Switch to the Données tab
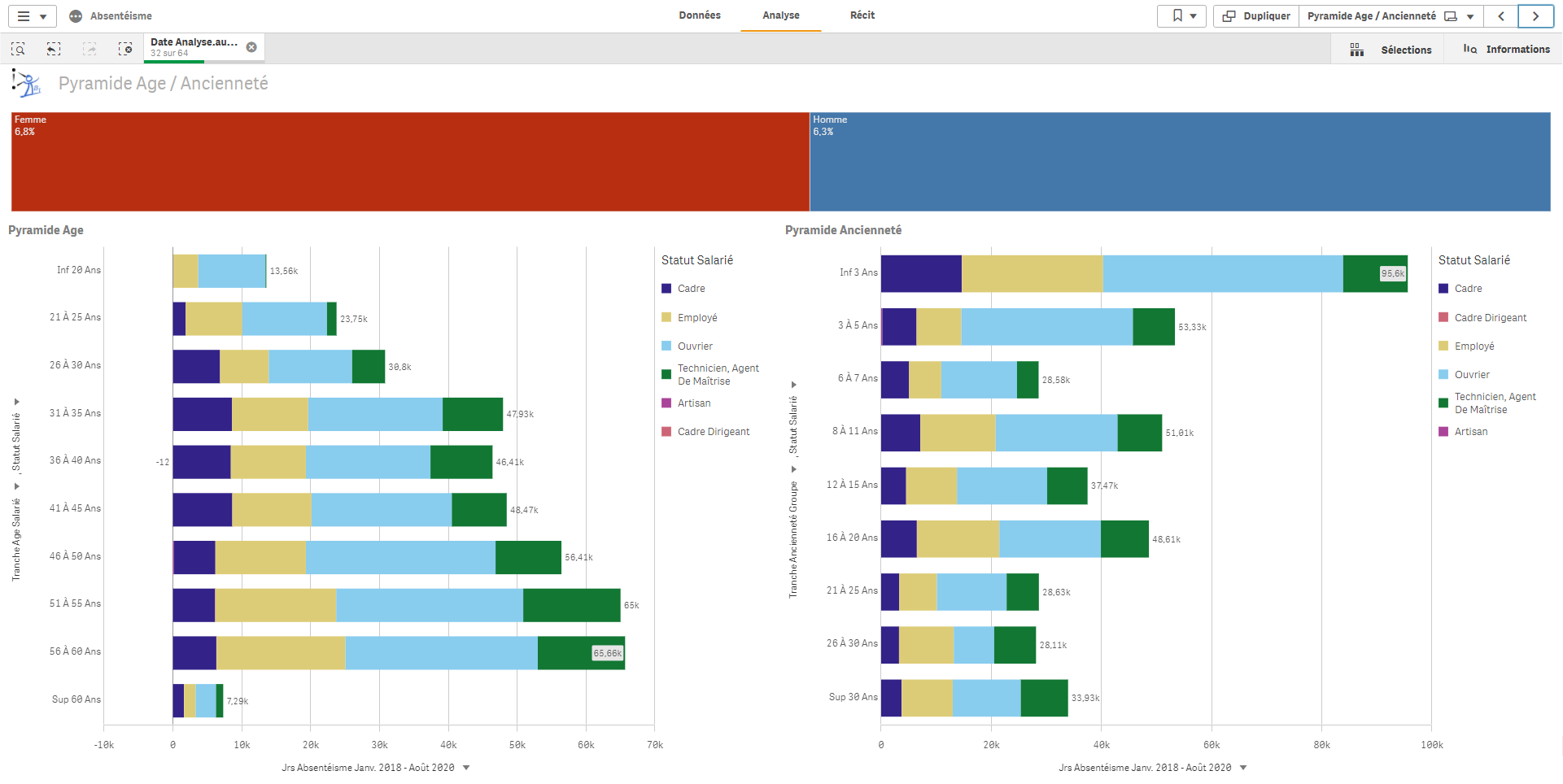The width and height of the screenshot is (1563, 784). point(700,15)
